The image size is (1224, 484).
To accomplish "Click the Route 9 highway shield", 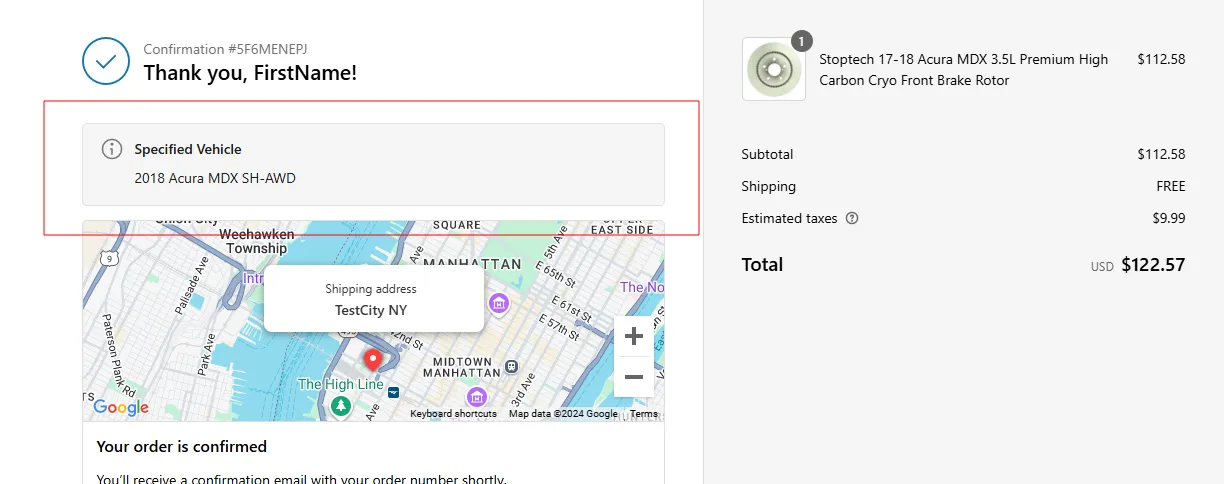I will (110, 258).
